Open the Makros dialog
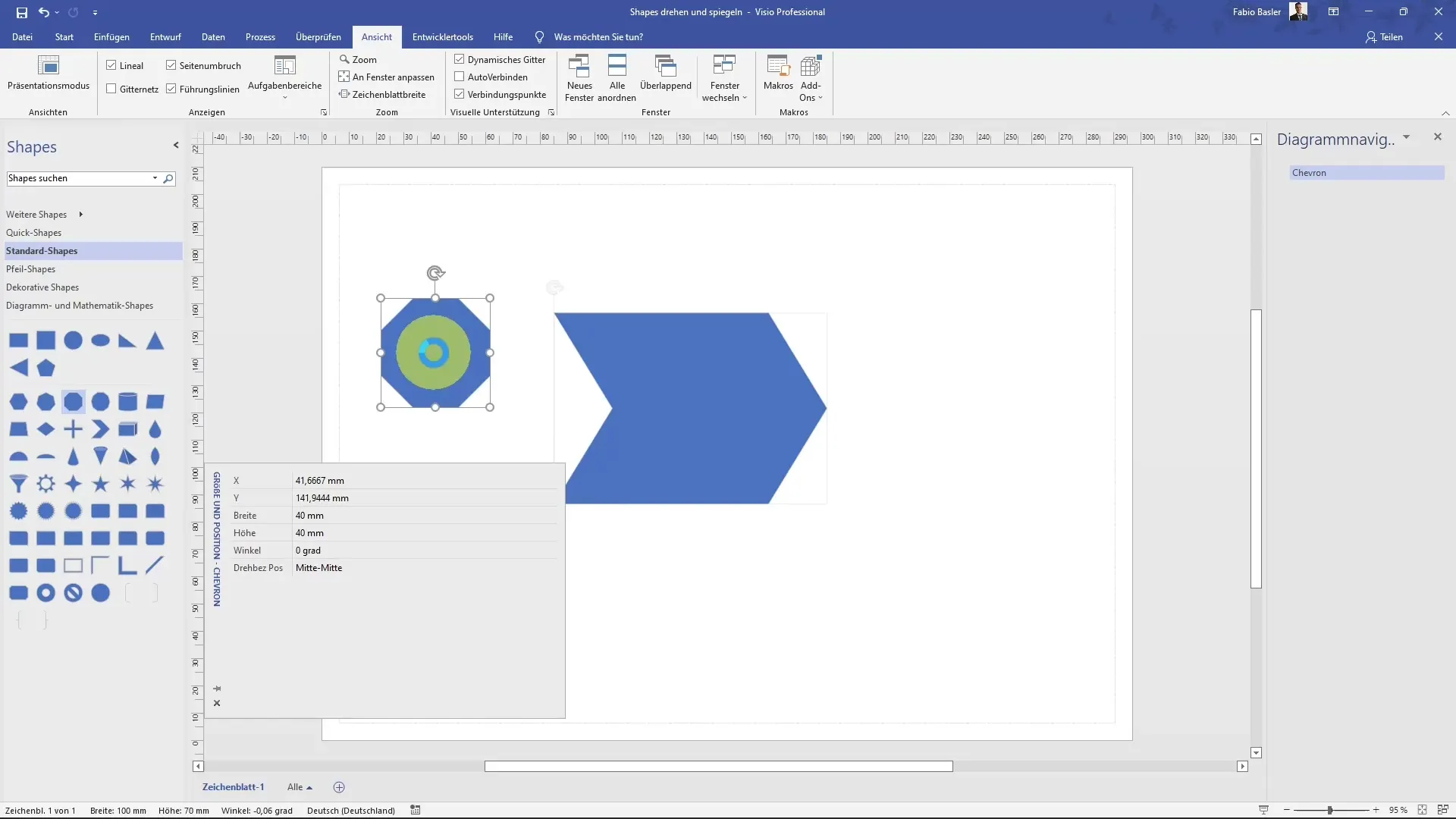This screenshot has width=1456, height=819. pyautogui.click(x=778, y=74)
